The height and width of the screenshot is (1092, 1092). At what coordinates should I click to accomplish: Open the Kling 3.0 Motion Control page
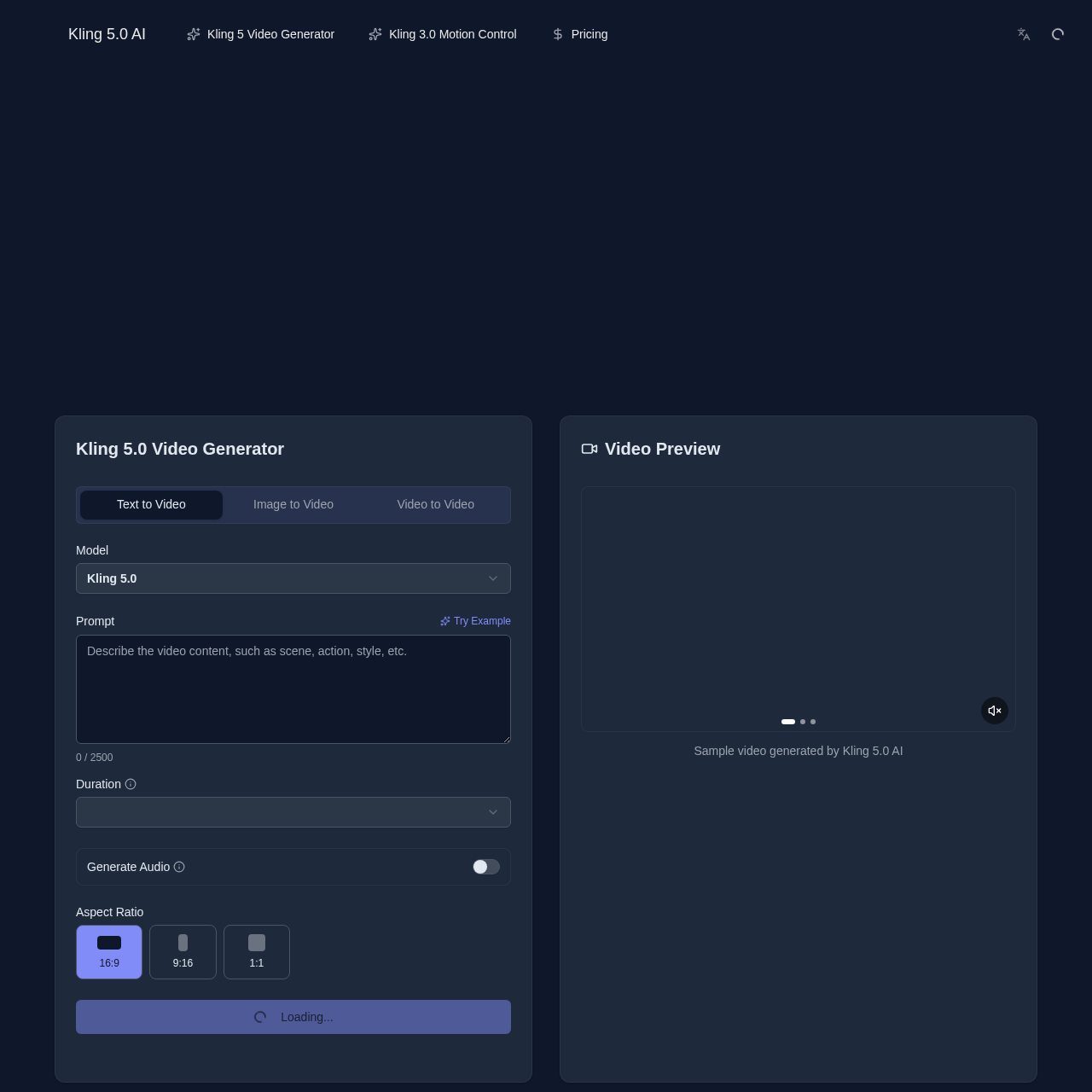pyautogui.click(x=452, y=34)
